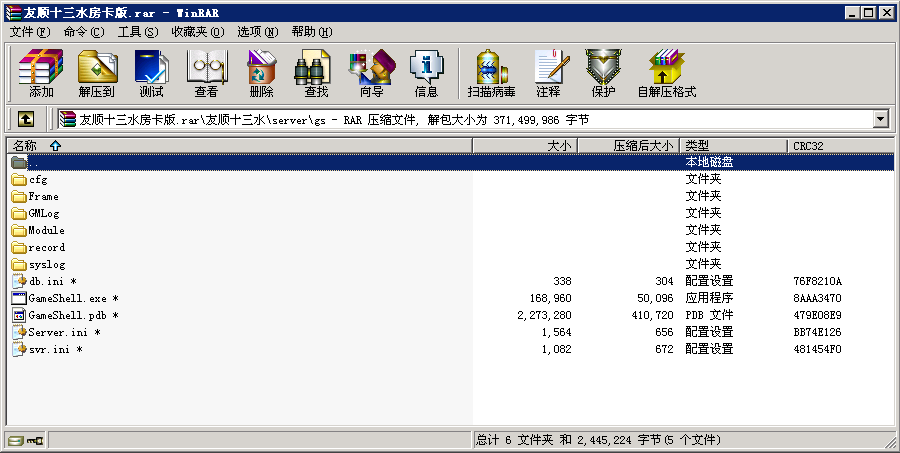900x453 pixels.
Task: Sort by 压缩后大小 column header
Action: tap(643, 145)
